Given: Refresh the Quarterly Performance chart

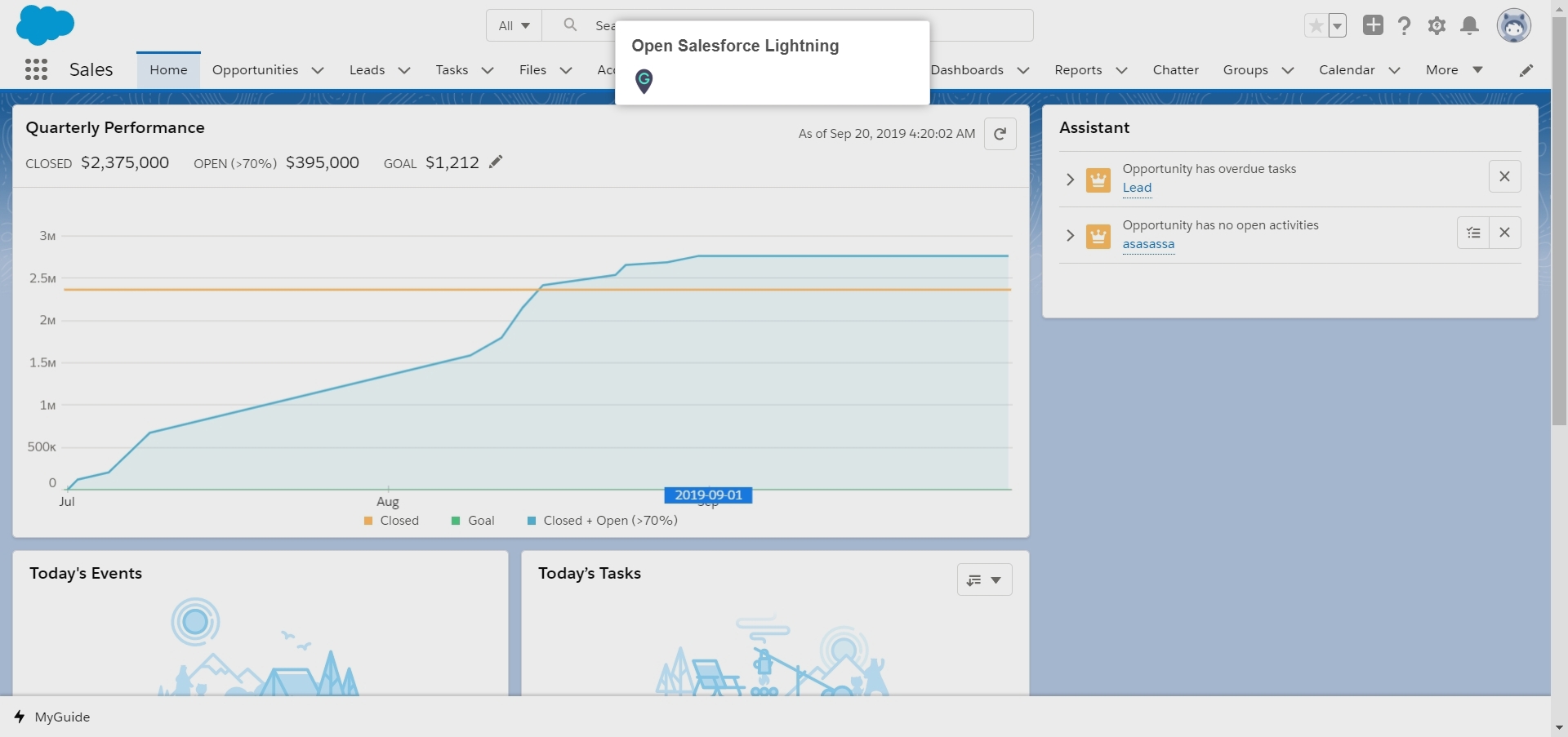Looking at the screenshot, I should (x=1000, y=134).
